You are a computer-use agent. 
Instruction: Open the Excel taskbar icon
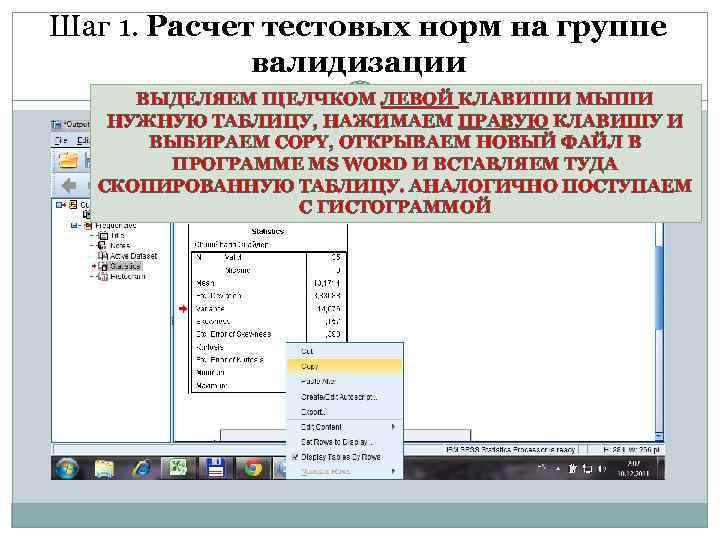coord(178,469)
